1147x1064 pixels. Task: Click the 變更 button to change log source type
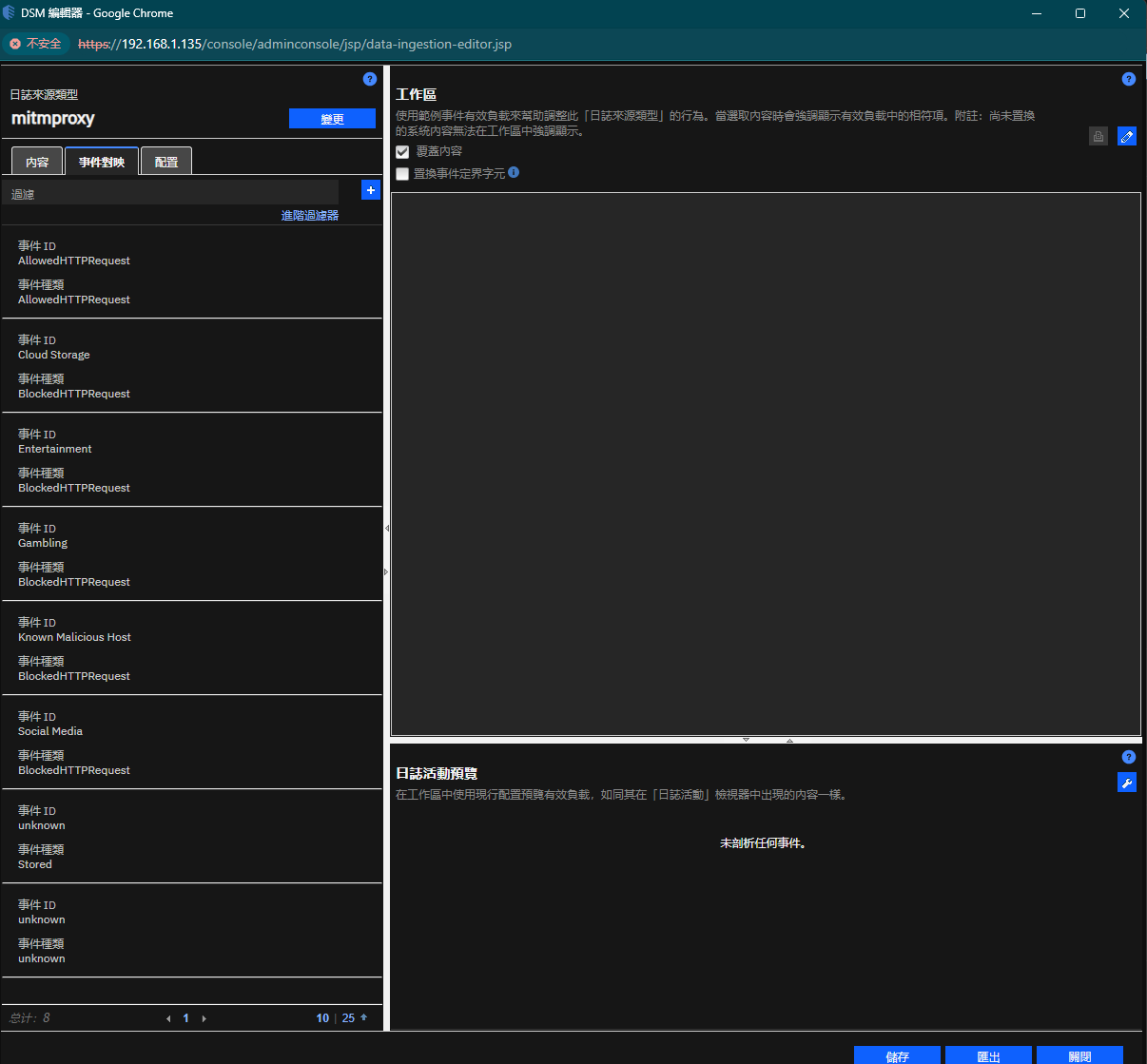[x=332, y=119]
